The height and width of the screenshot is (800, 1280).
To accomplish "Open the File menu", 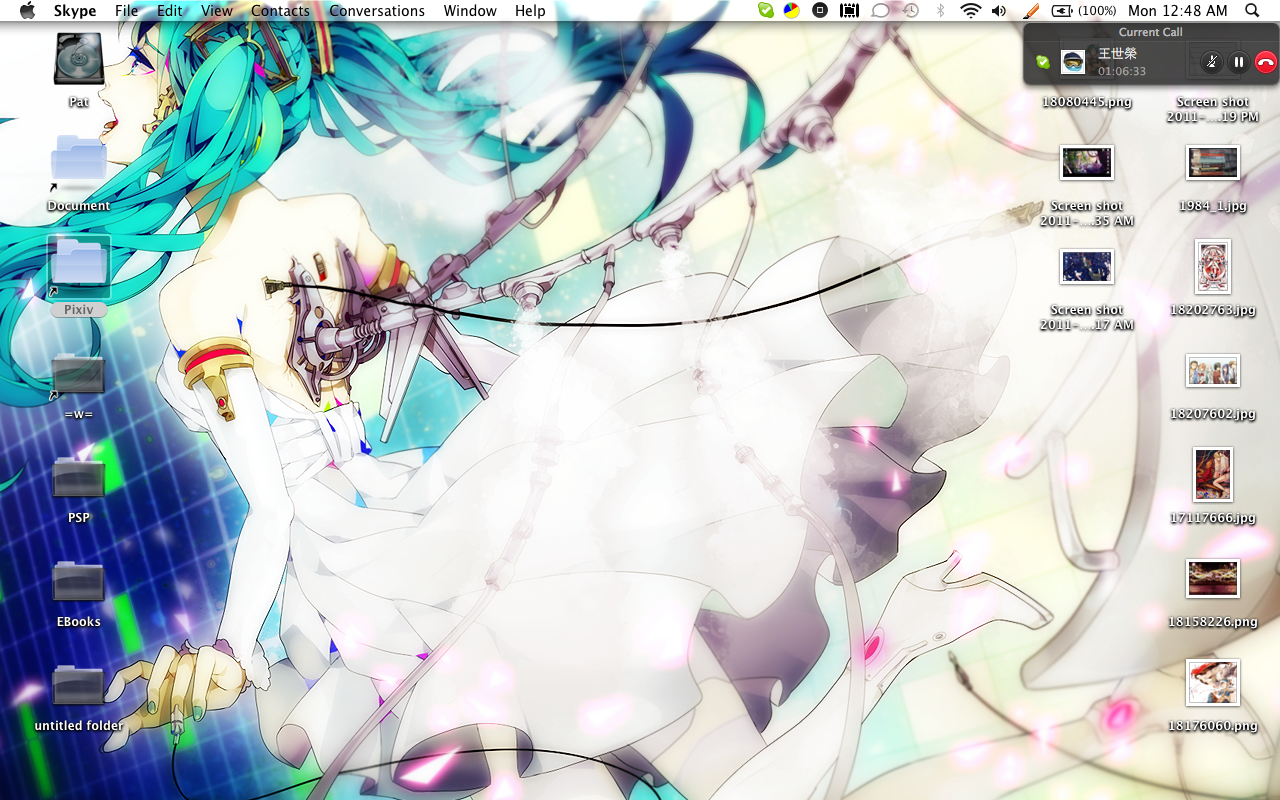I will pos(127,11).
